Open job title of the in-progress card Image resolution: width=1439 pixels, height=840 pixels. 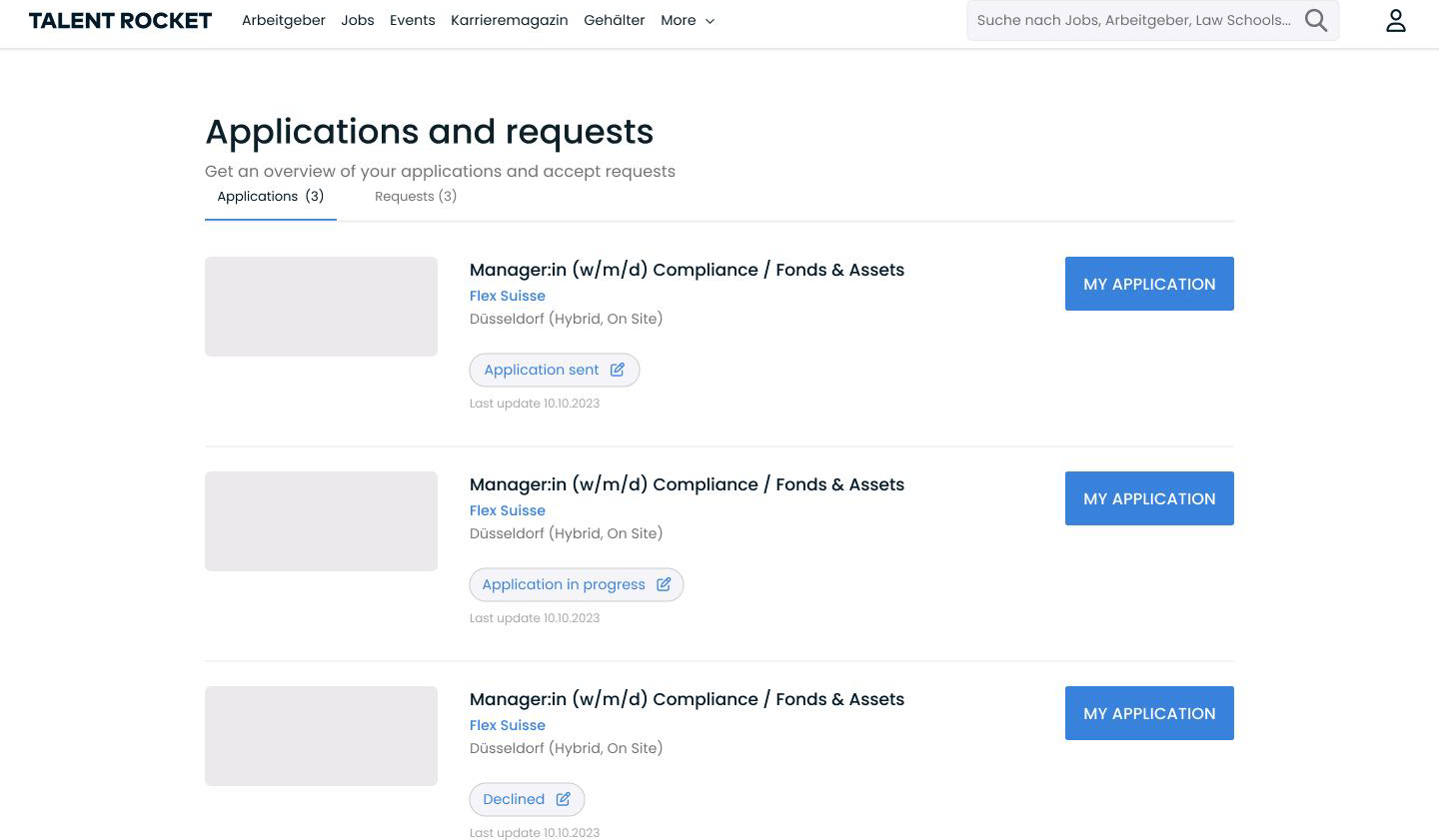pyautogui.click(x=687, y=484)
